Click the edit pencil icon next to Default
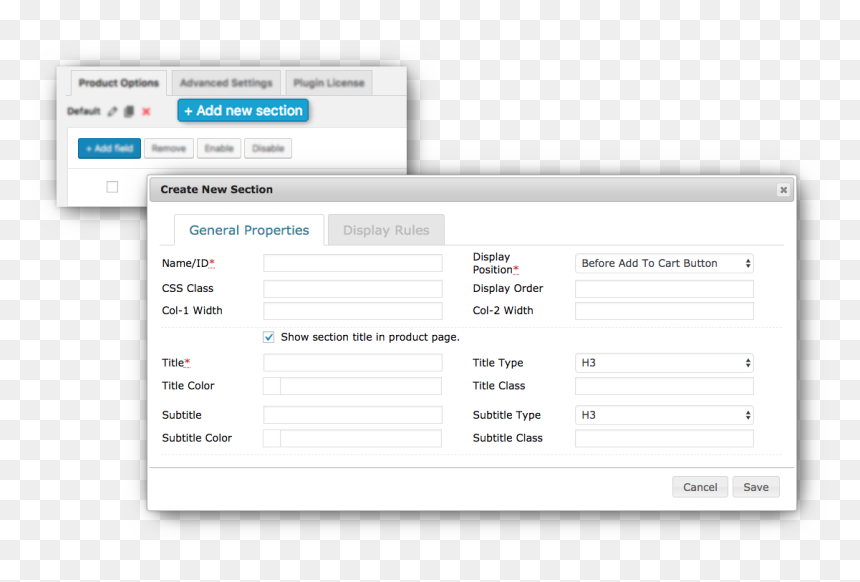This screenshot has width=860, height=582. (112, 111)
